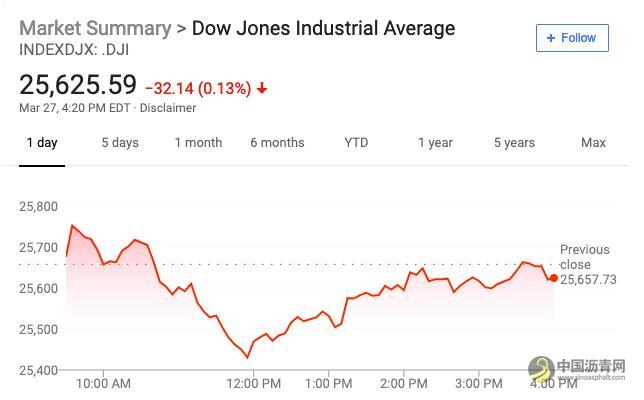
Task: Open the Disclaimer link
Action: coord(168,108)
